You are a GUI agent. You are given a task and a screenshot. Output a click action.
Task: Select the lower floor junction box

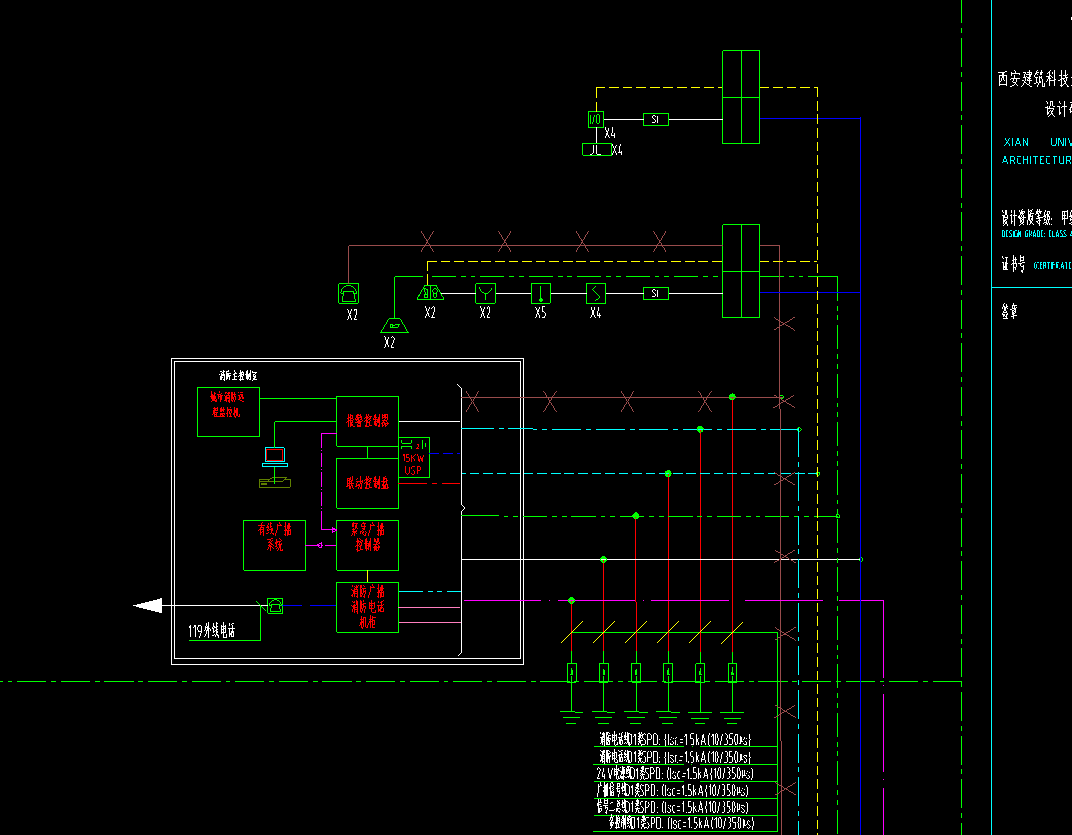click(741, 271)
